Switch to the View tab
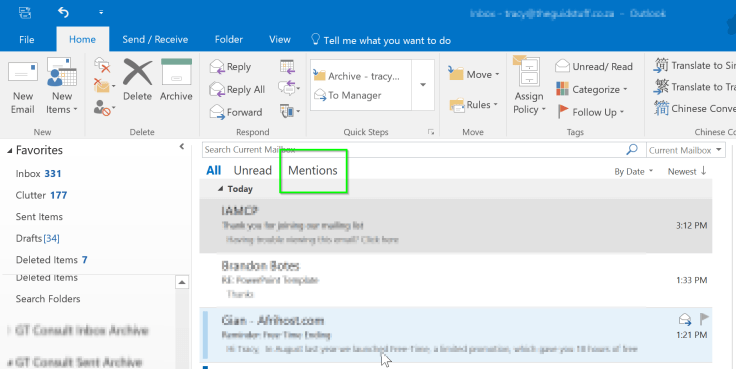Image resolution: width=736 pixels, height=369 pixels. coord(280,39)
